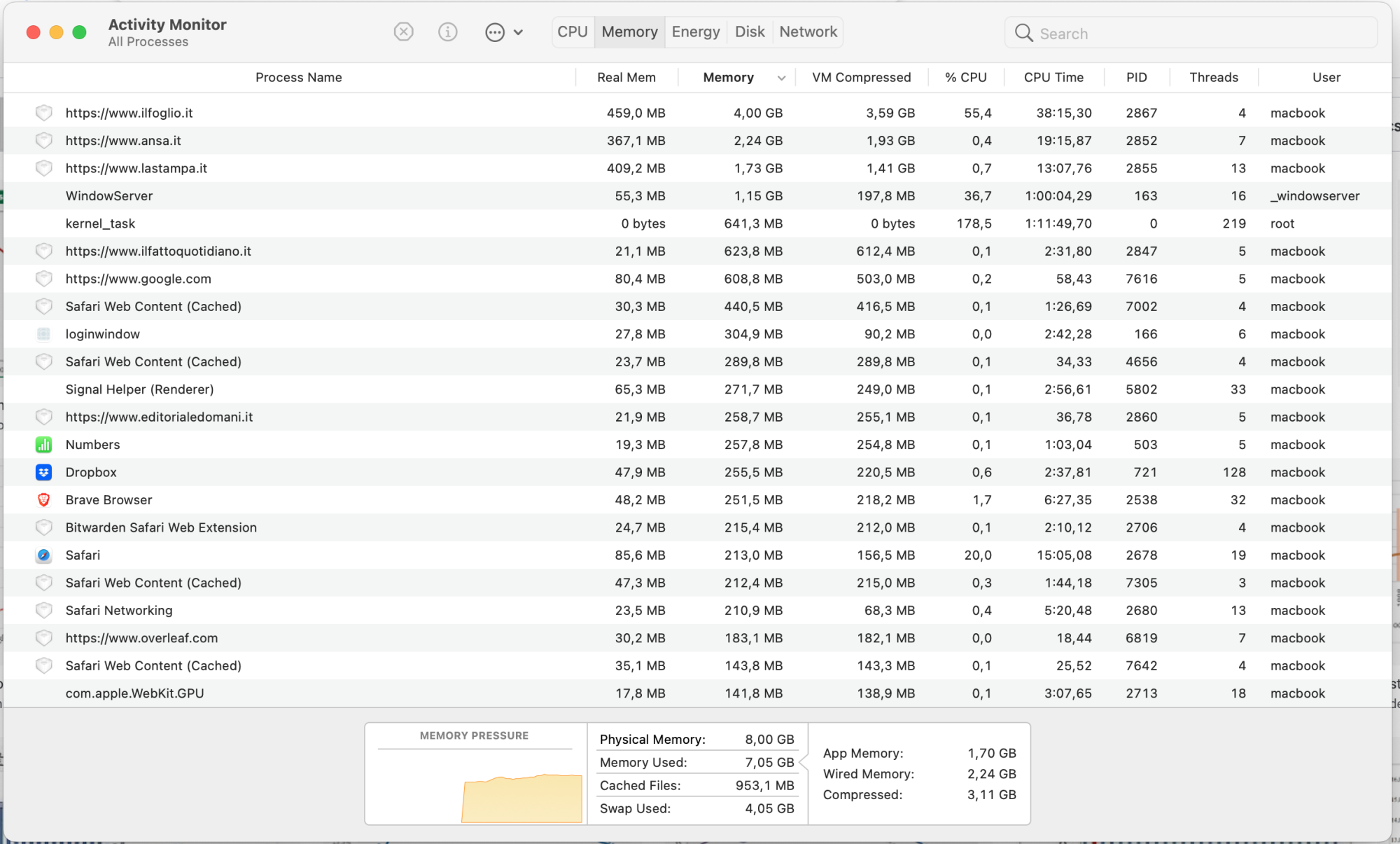
Task: Click the stop process X icon
Action: pyautogui.click(x=404, y=32)
